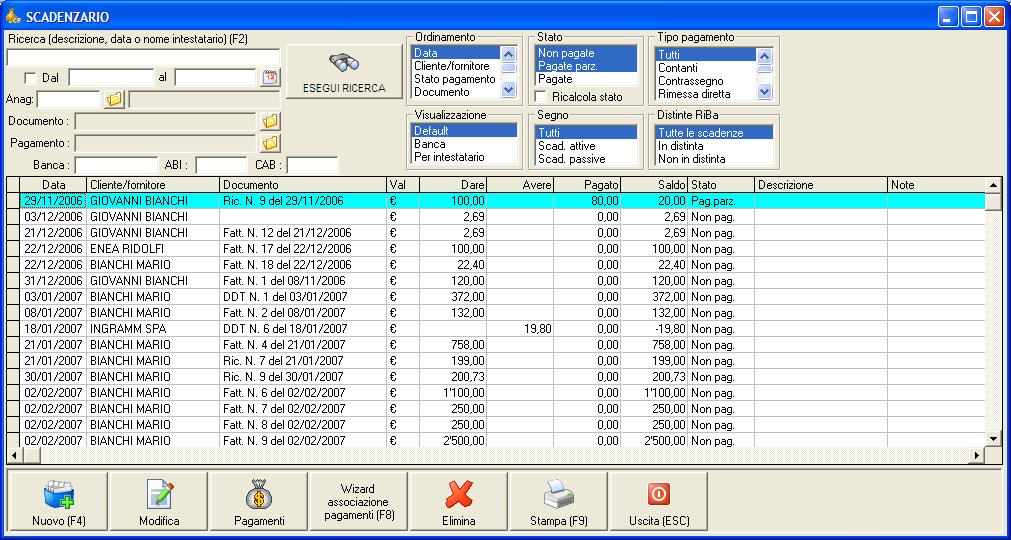
Task: Open Pagamenti money bag button
Action: [259, 501]
